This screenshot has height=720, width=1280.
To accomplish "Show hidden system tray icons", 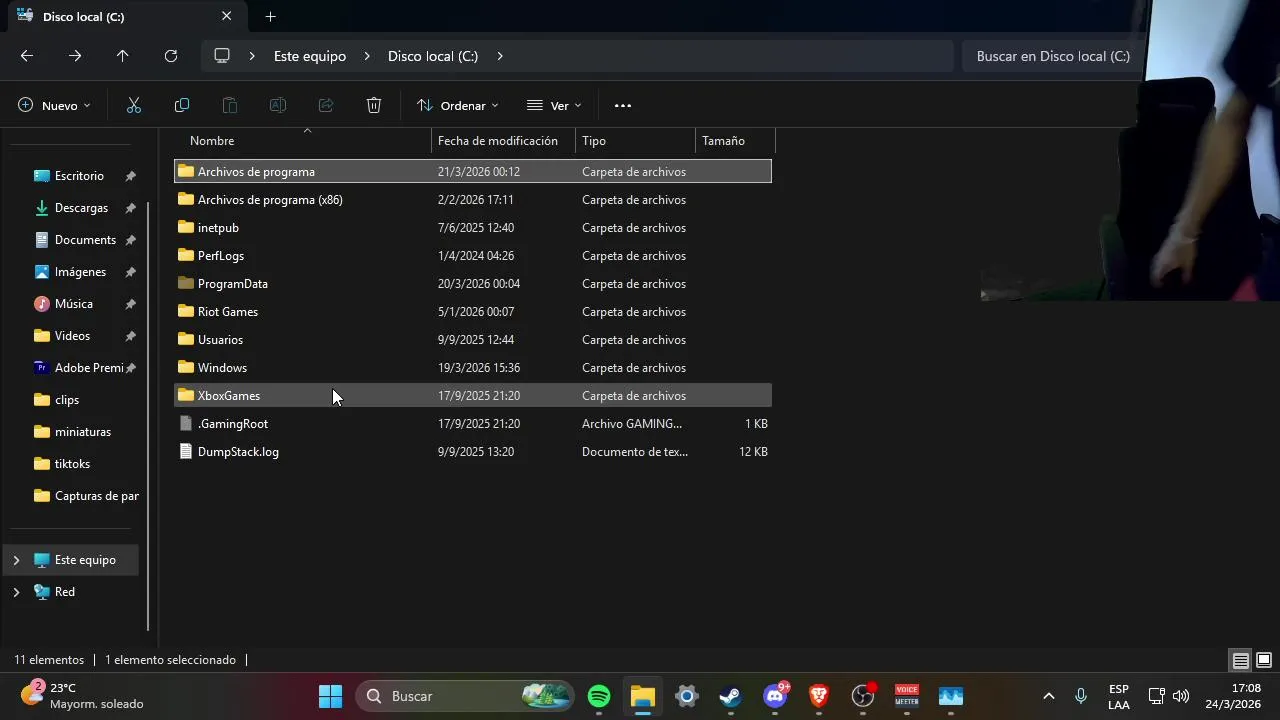I will [1048, 696].
